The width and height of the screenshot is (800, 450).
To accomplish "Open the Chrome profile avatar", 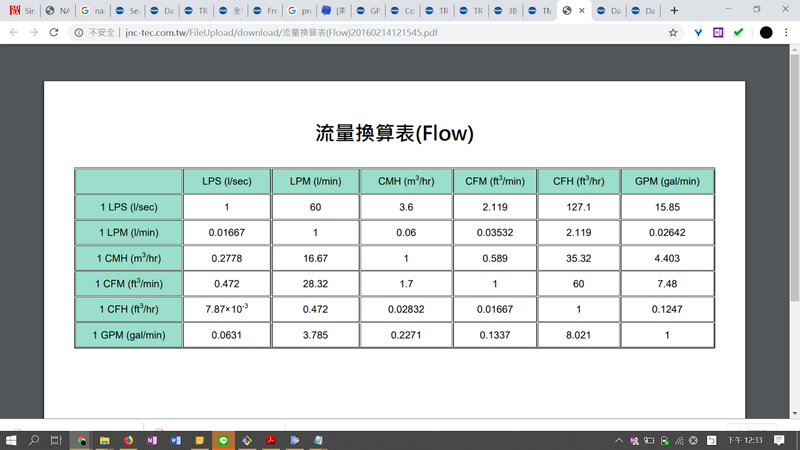I will coord(766,33).
